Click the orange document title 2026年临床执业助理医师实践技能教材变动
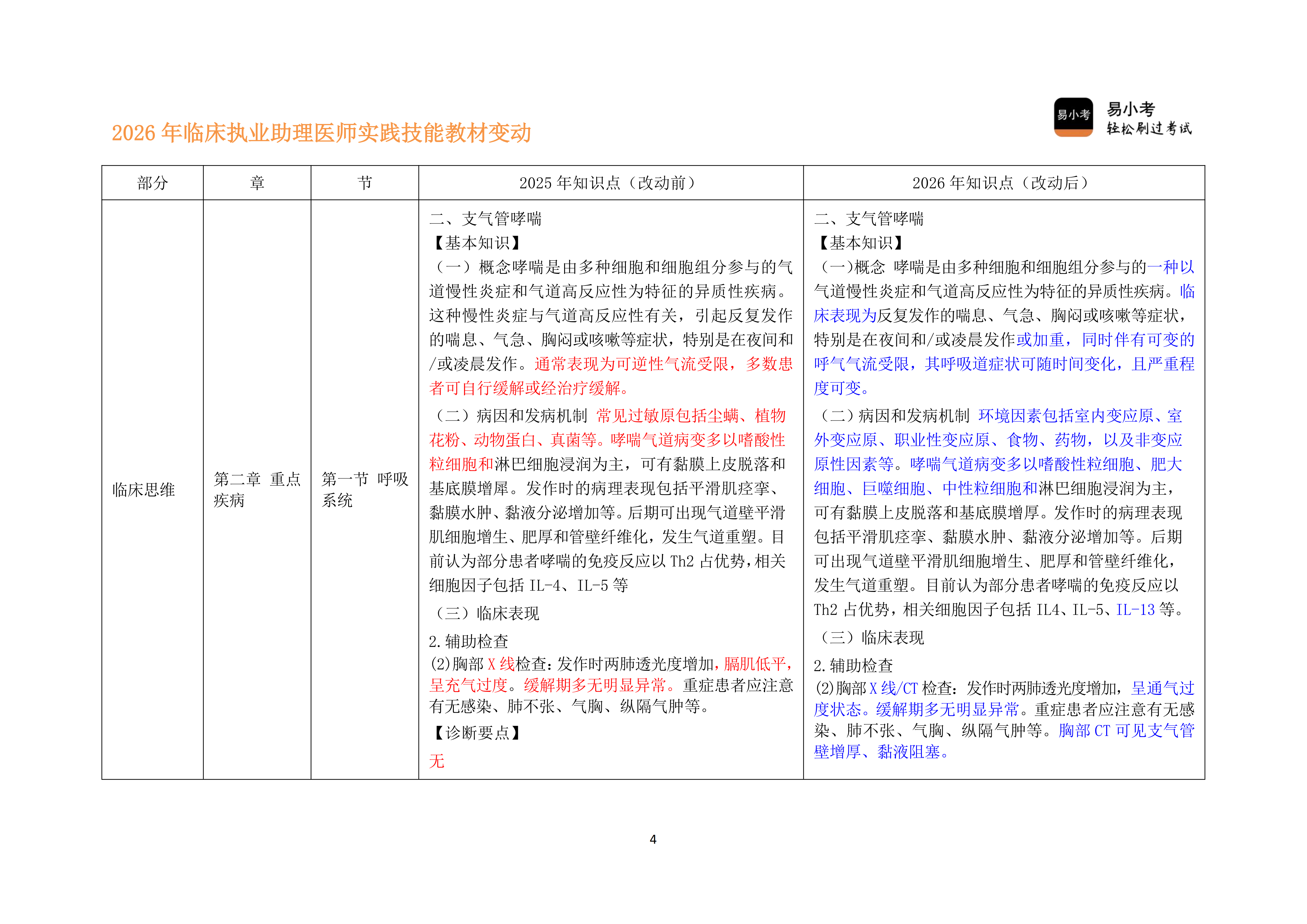This screenshot has width=1307, height=924. tap(323, 132)
